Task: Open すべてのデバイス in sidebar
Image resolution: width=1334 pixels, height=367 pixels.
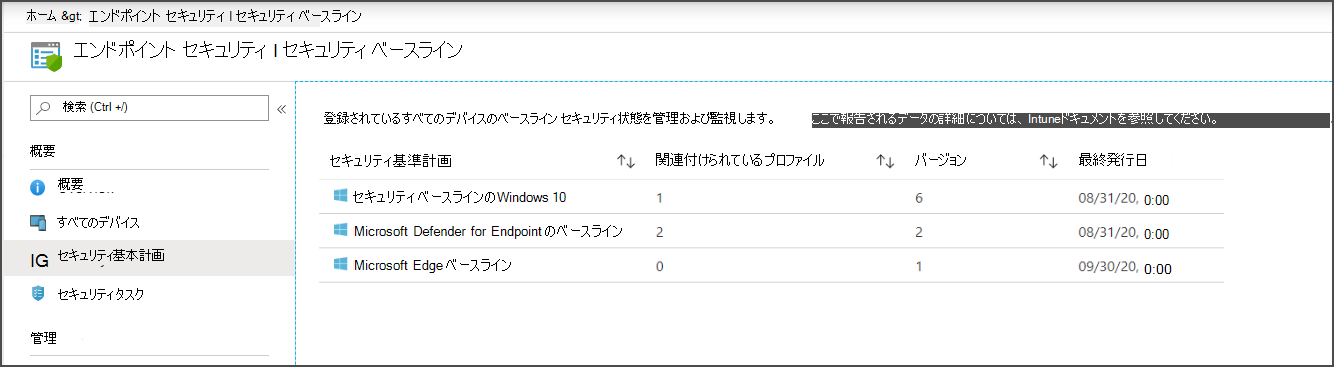Action: (x=98, y=222)
